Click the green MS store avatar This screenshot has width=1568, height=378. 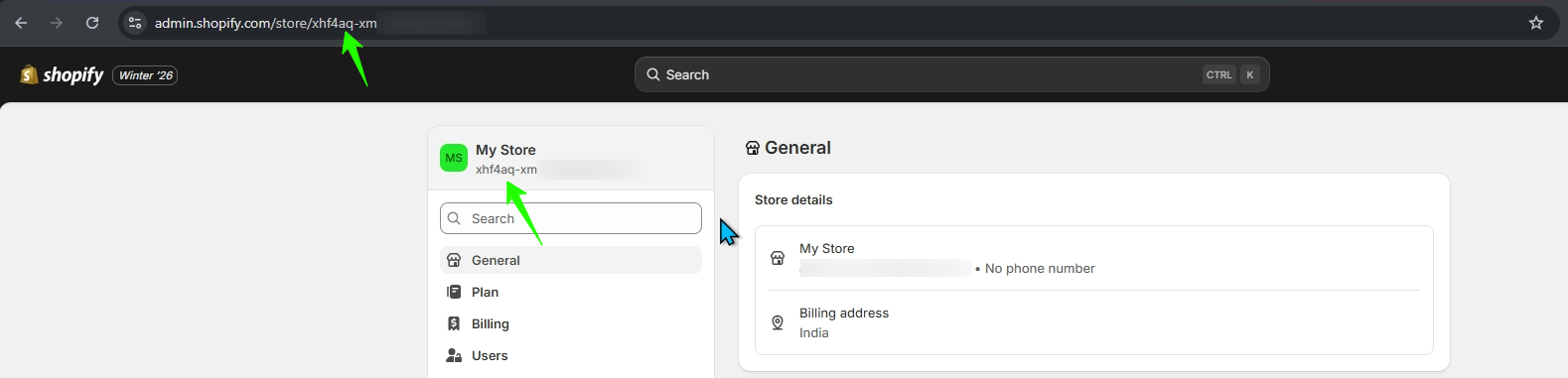click(x=454, y=158)
